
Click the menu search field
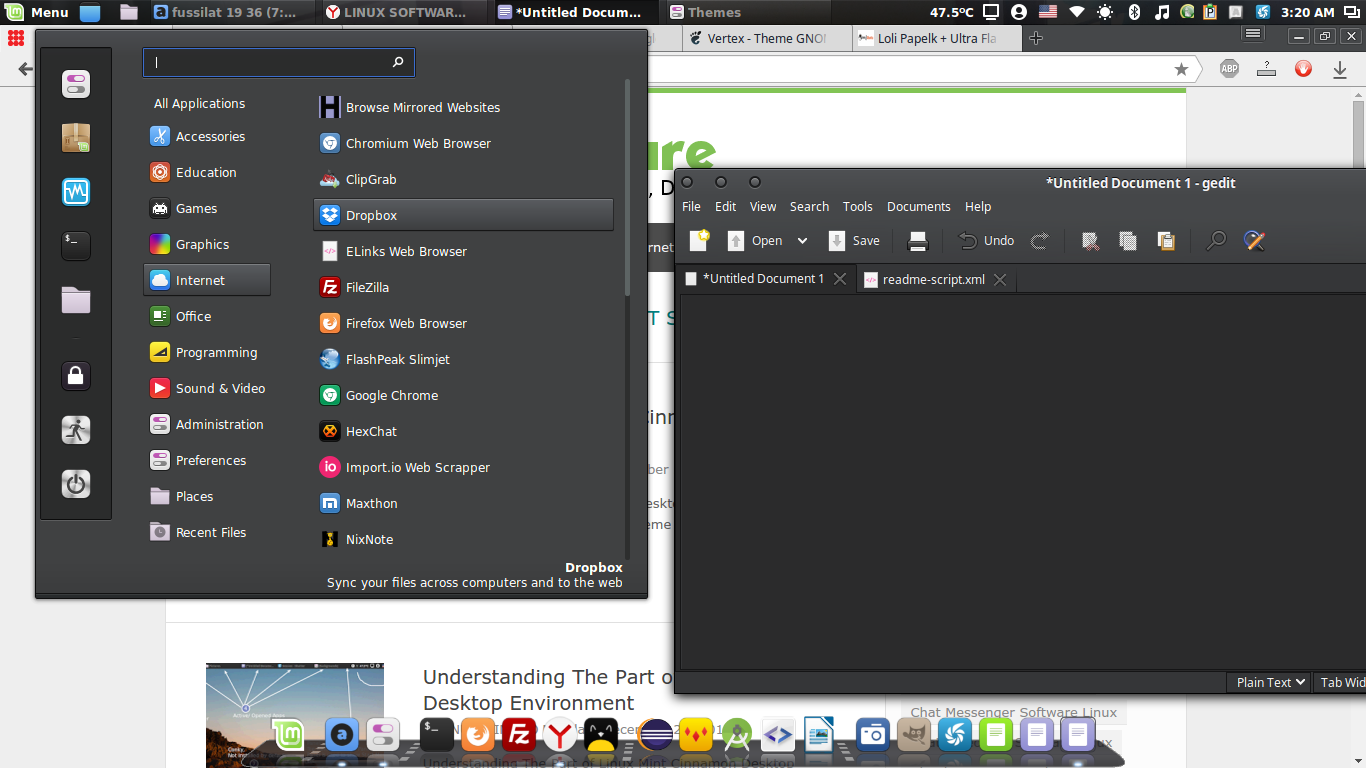(x=278, y=62)
